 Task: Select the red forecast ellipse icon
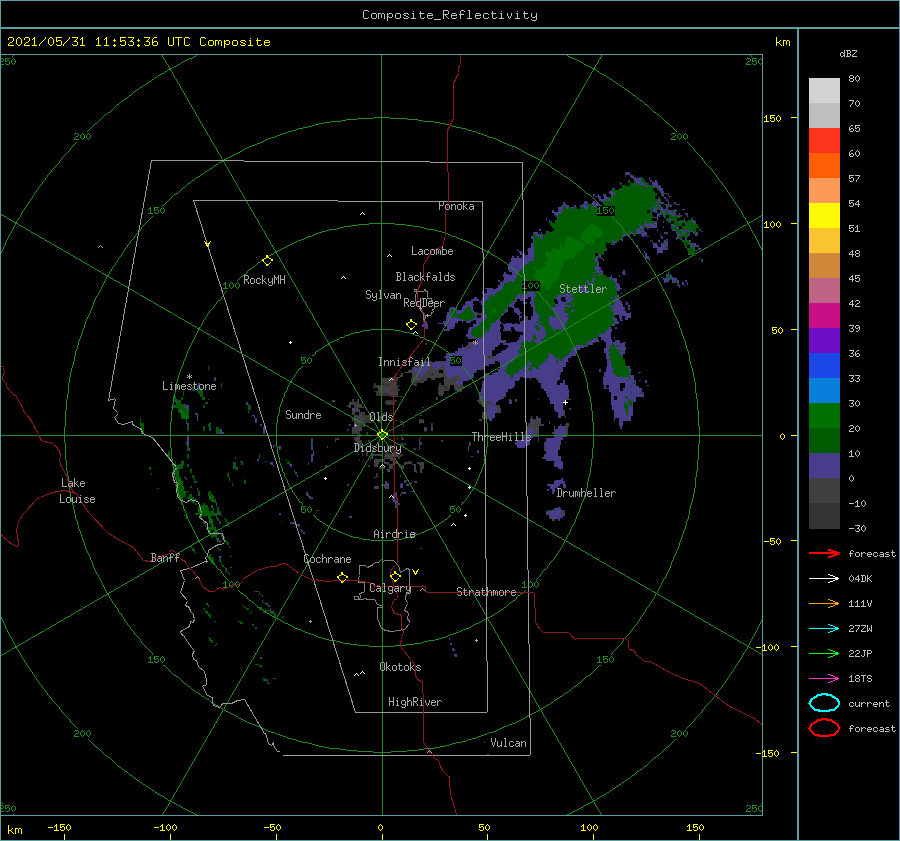(824, 728)
